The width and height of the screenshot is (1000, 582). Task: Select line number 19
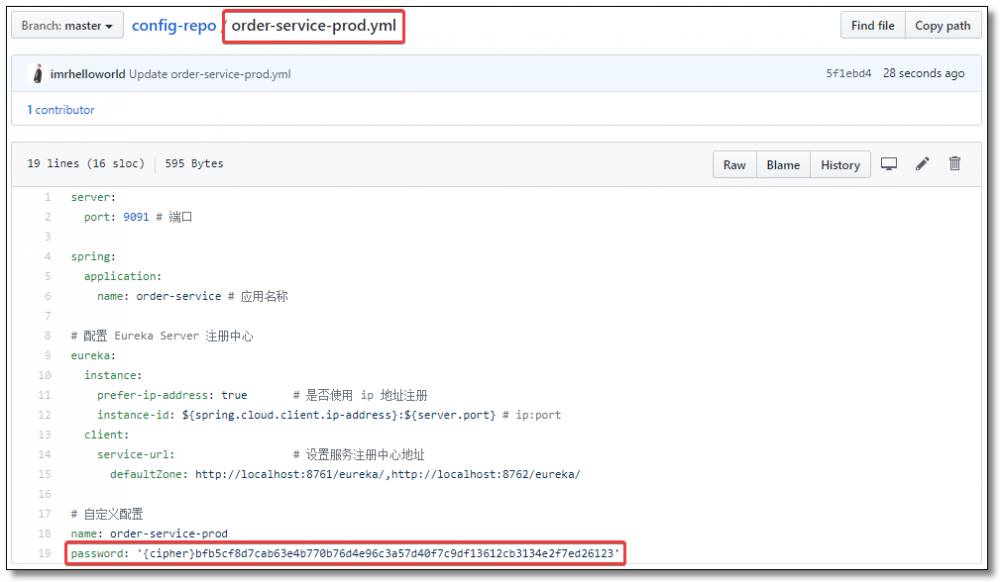tap(44, 553)
